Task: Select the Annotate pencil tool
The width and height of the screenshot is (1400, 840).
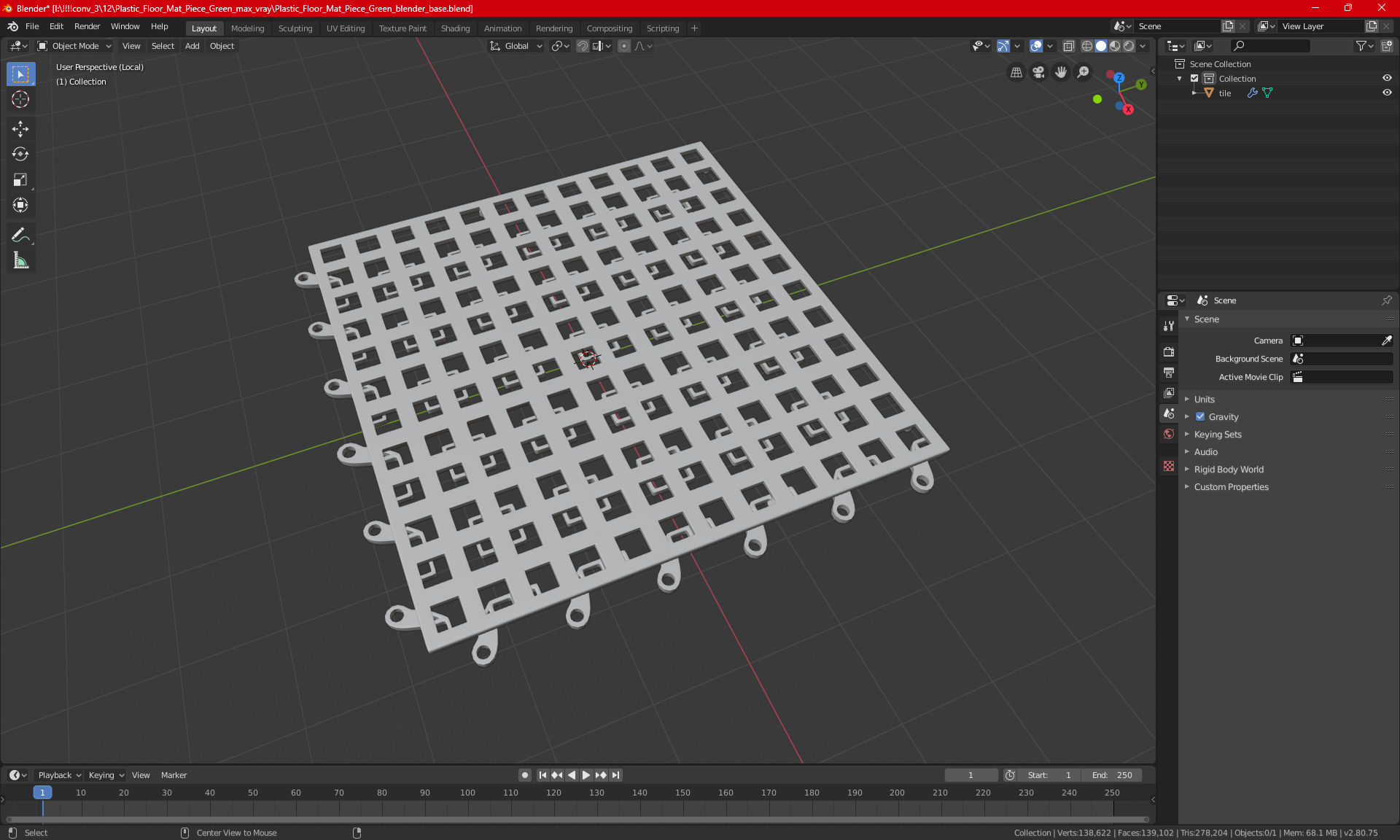Action: pos(20,235)
